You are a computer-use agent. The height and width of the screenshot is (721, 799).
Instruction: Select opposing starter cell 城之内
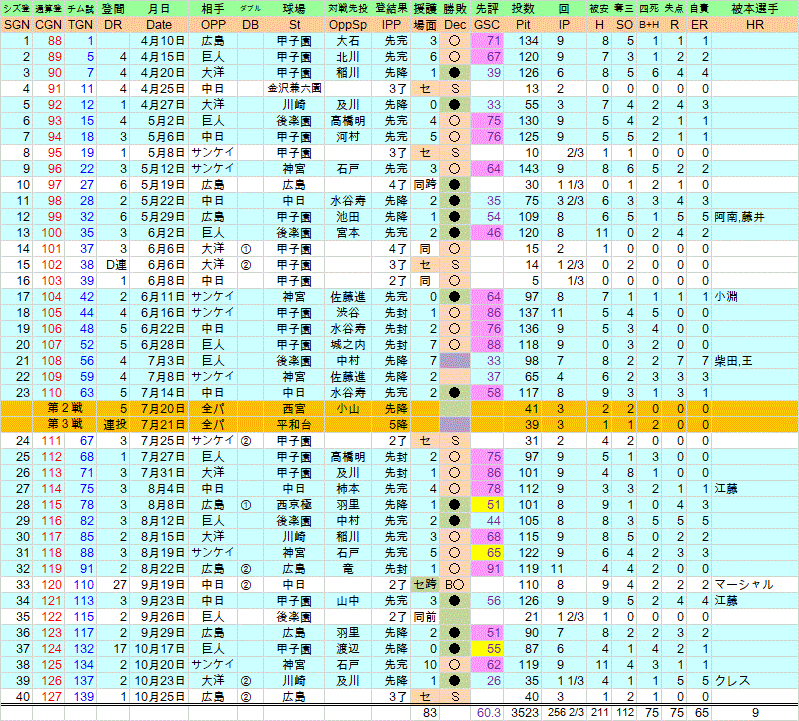pos(348,345)
